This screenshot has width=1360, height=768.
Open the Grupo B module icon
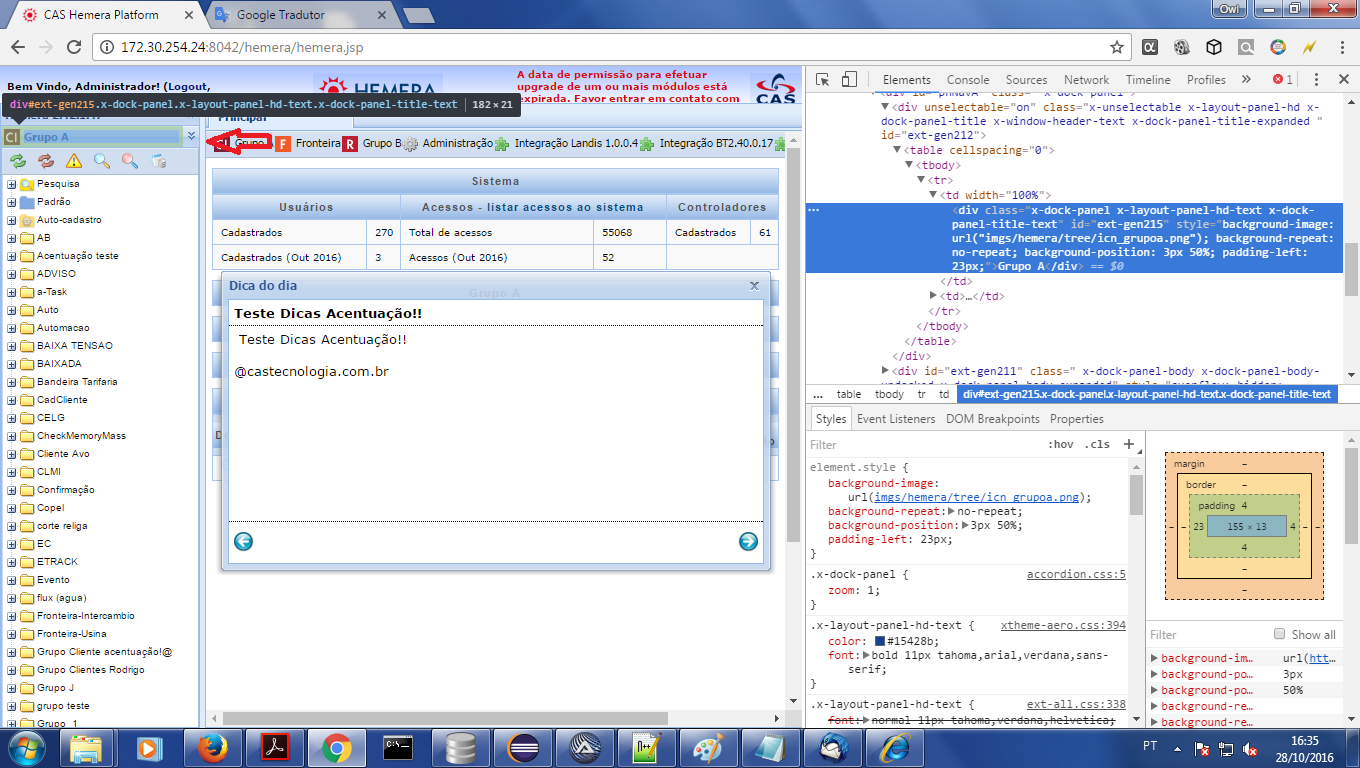(350, 144)
